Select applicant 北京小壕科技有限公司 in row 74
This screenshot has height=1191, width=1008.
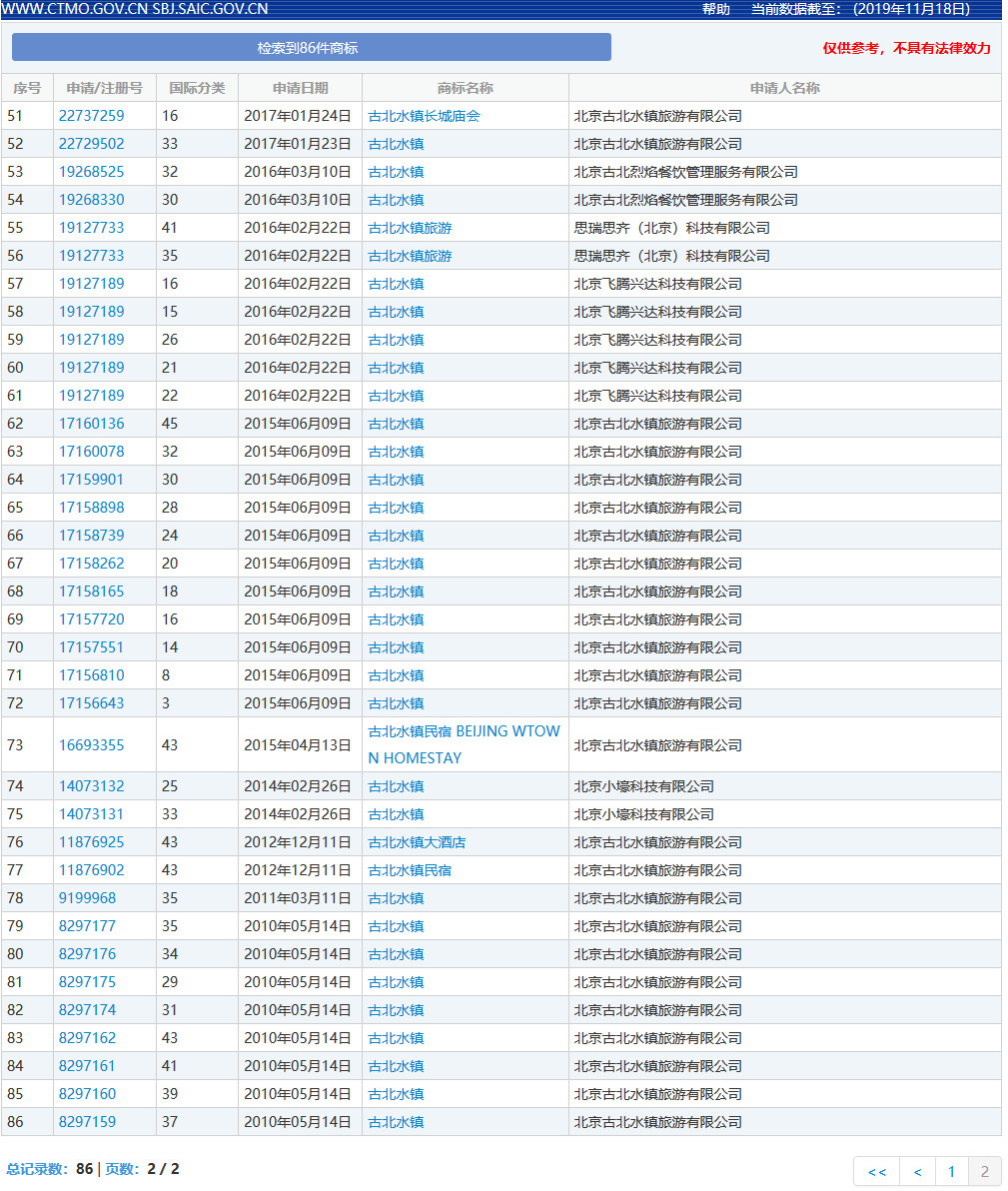[x=644, y=786]
